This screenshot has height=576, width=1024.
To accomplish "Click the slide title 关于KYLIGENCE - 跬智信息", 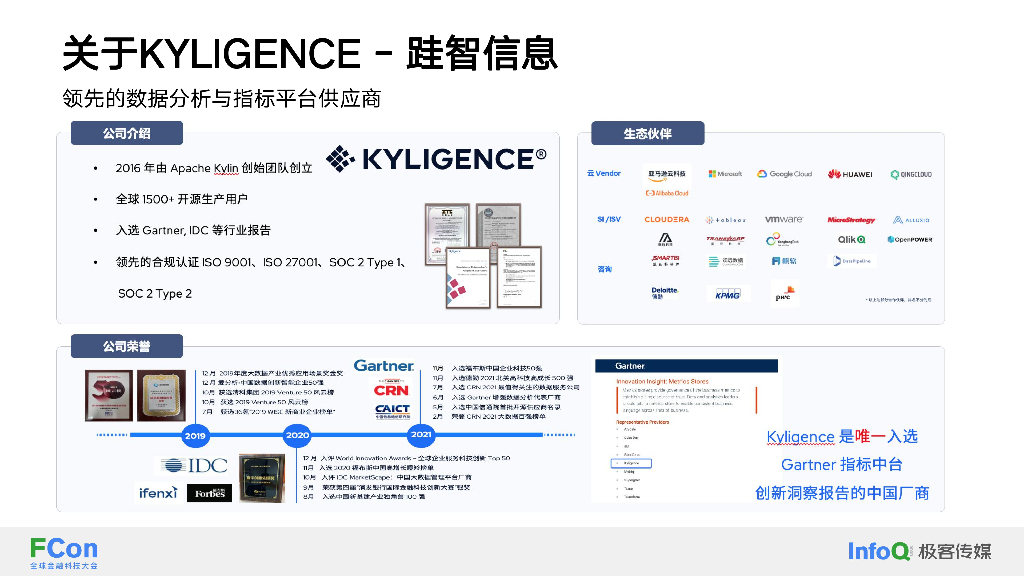I will pyautogui.click(x=310, y=53).
